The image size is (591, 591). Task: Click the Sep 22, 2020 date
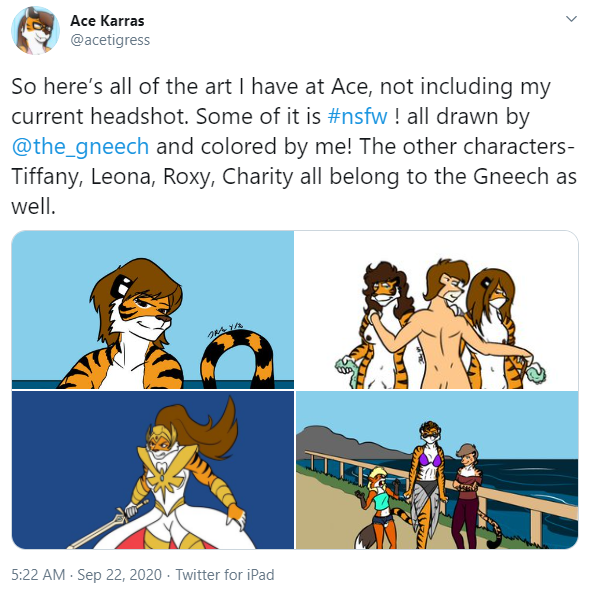pos(119,575)
